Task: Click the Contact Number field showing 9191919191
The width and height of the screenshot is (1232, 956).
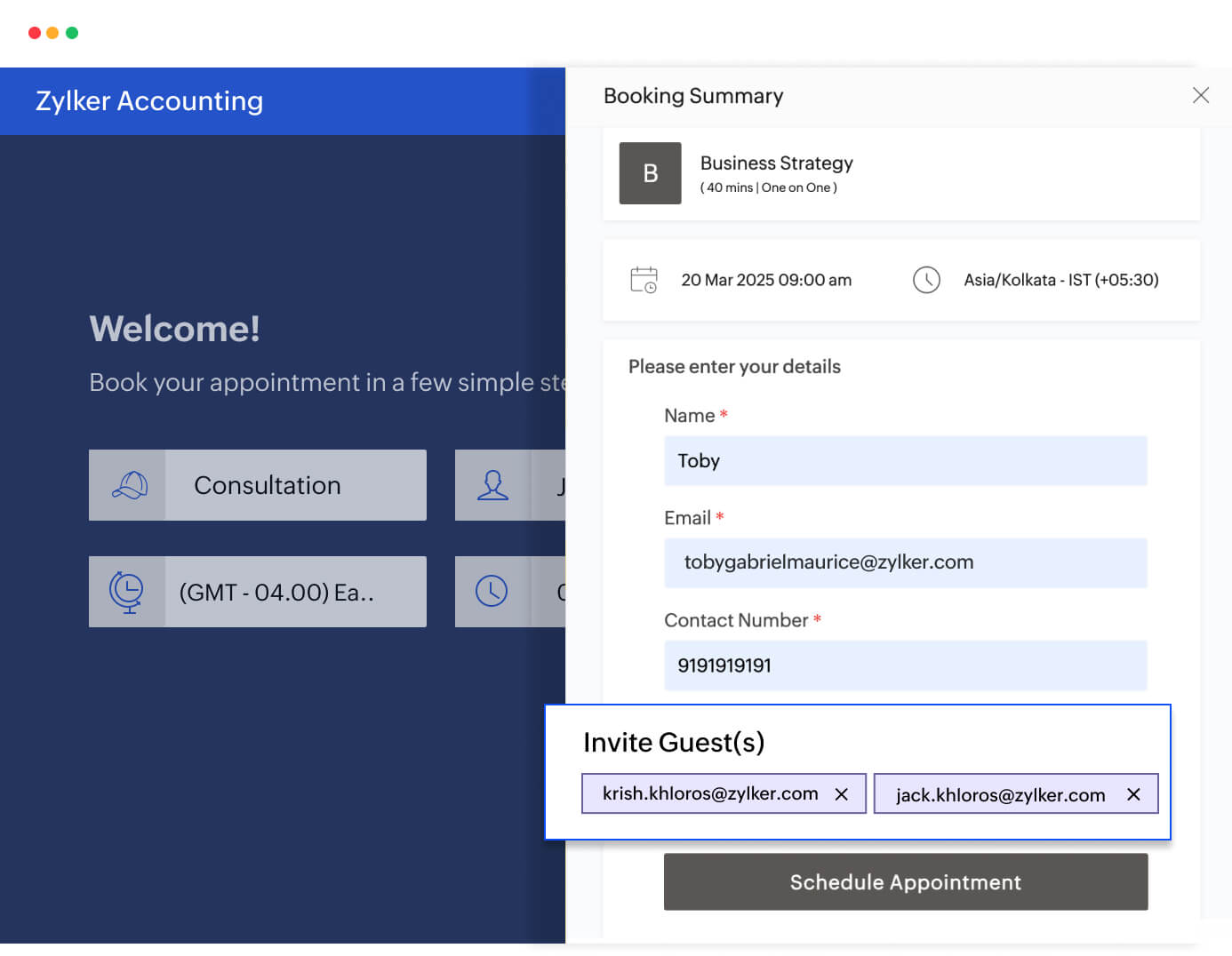Action: 905,665
